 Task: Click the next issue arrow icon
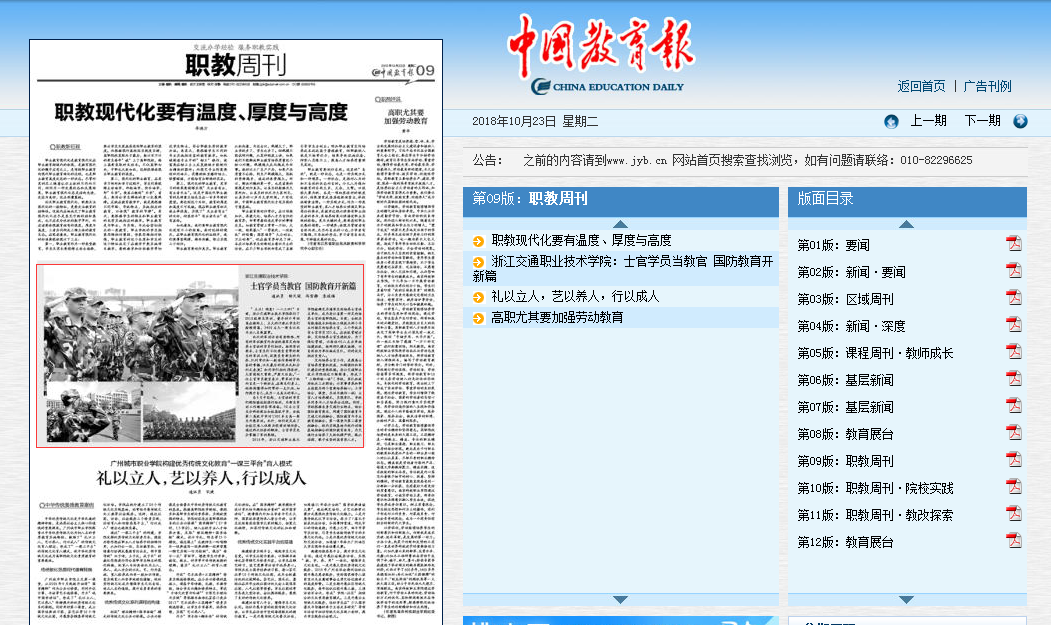[1020, 121]
